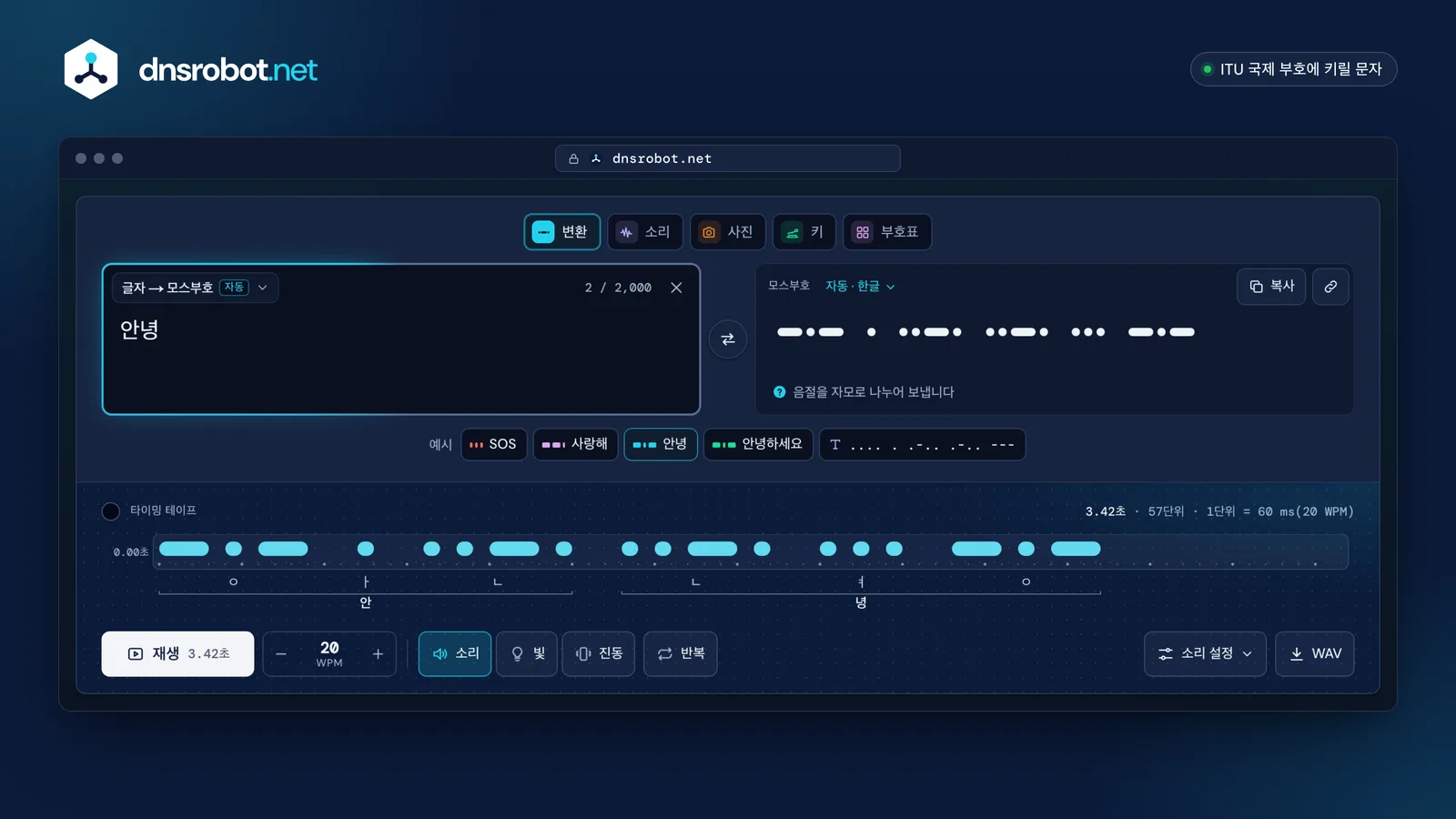
Task: Click the timing tape track
Action: 751,551
